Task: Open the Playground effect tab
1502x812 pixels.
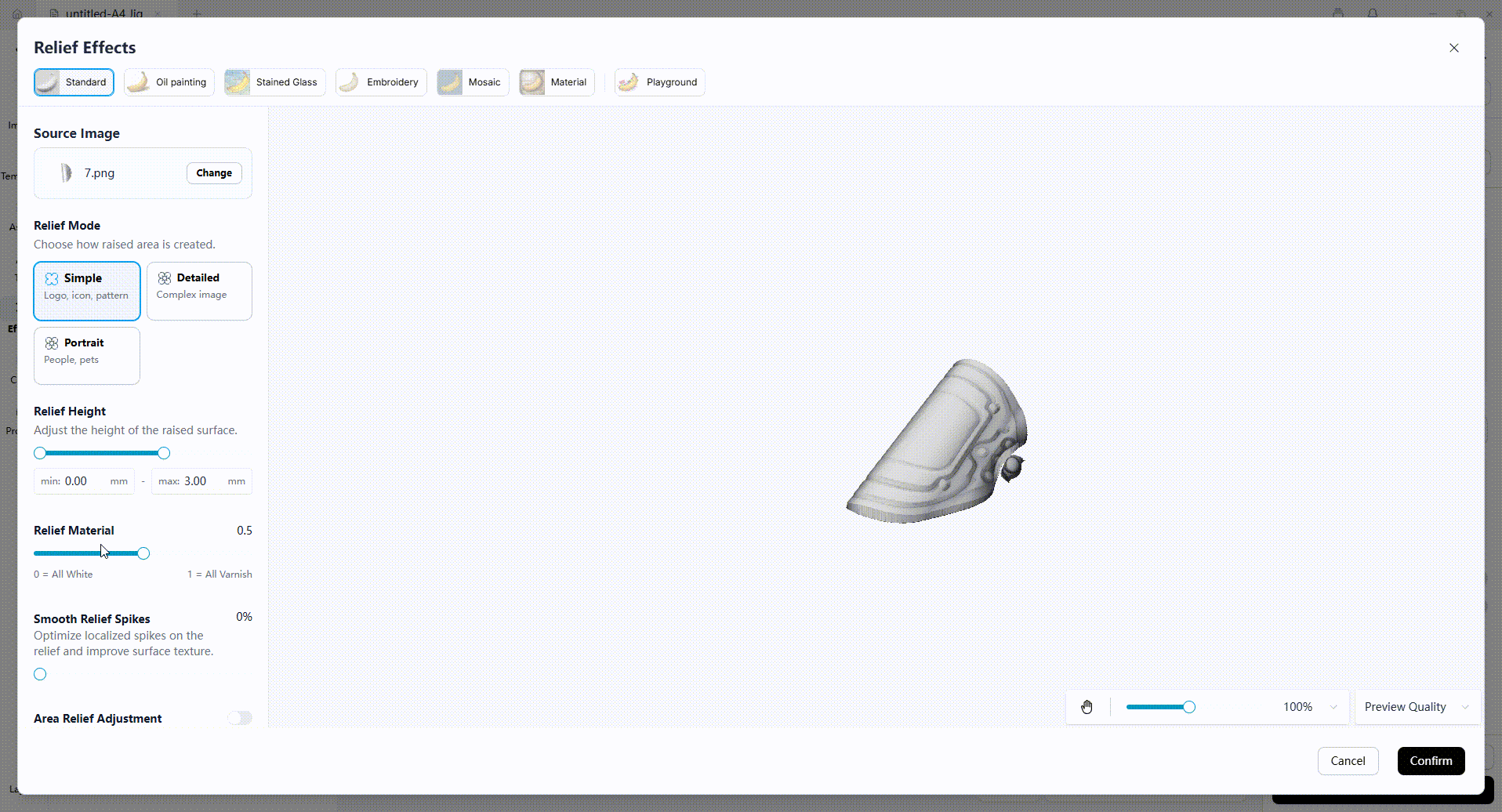Action: (x=660, y=82)
